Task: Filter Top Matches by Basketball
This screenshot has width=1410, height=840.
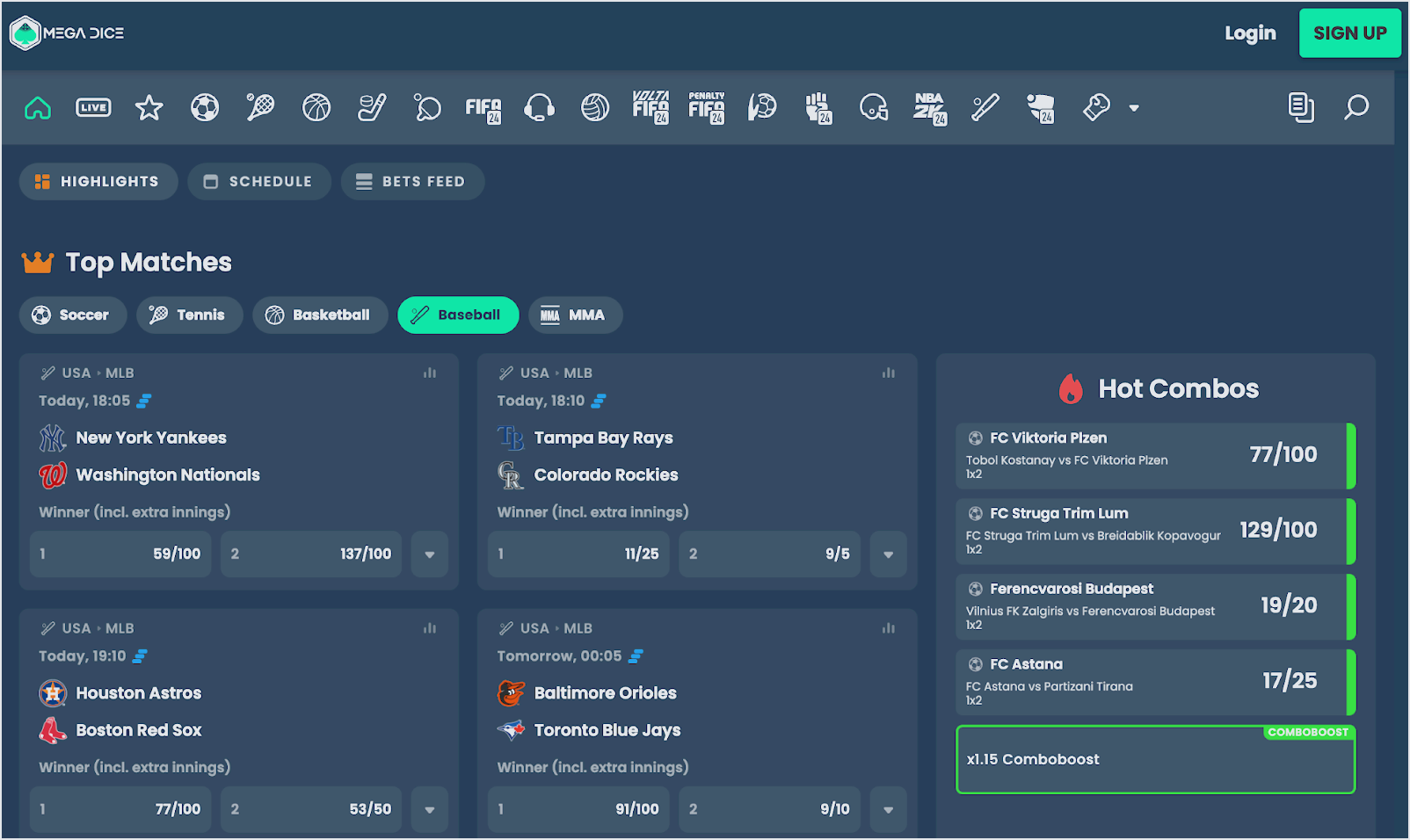Action: (x=320, y=315)
